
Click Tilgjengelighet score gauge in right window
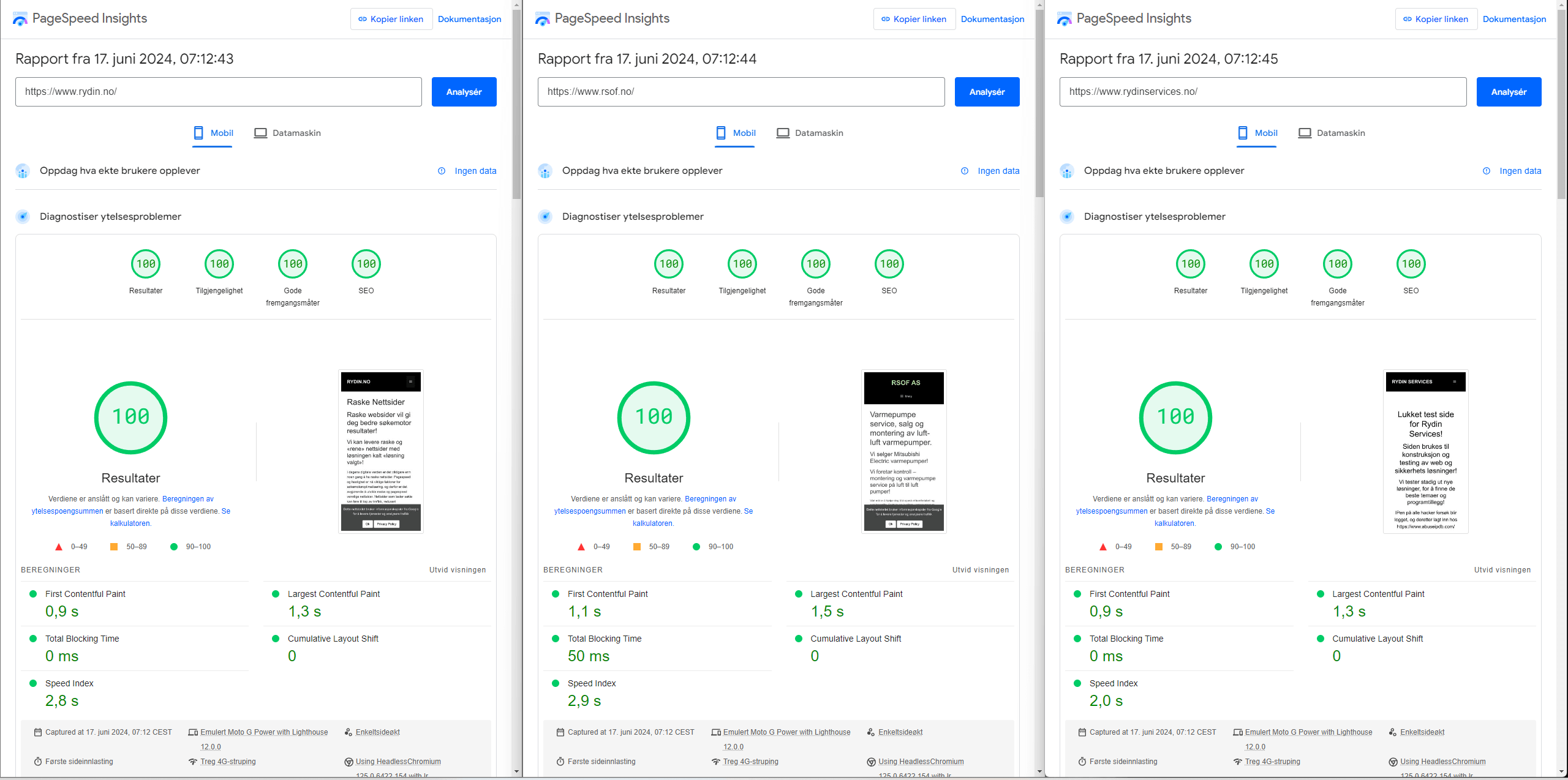[x=1264, y=264]
